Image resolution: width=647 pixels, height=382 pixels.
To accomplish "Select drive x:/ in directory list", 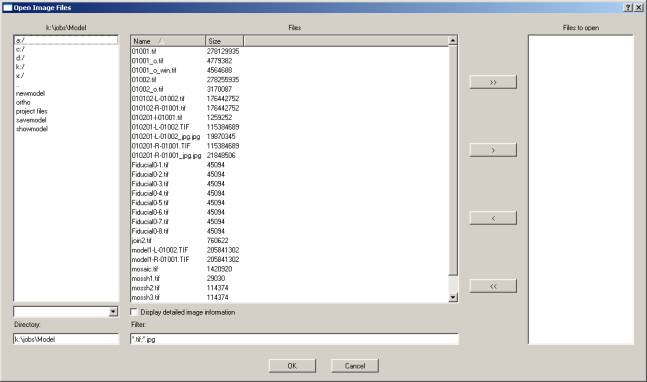I will pos(20,75).
